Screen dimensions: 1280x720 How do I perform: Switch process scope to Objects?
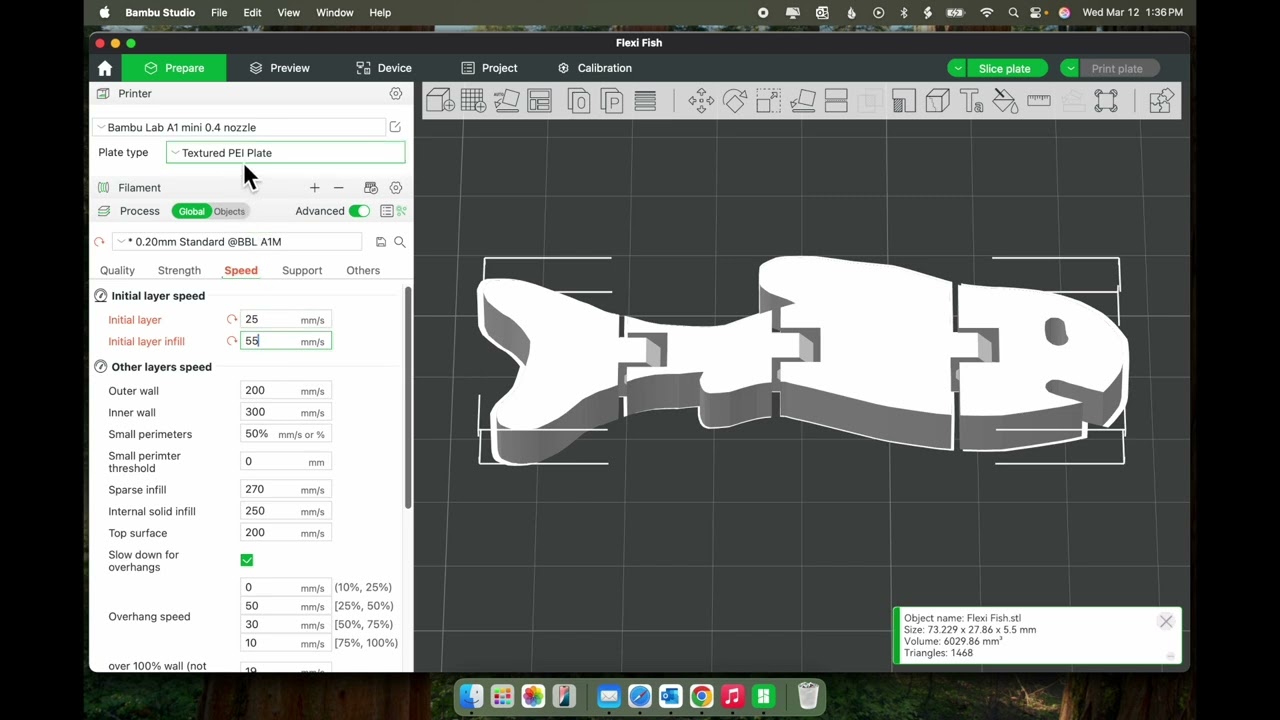[229, 211]
